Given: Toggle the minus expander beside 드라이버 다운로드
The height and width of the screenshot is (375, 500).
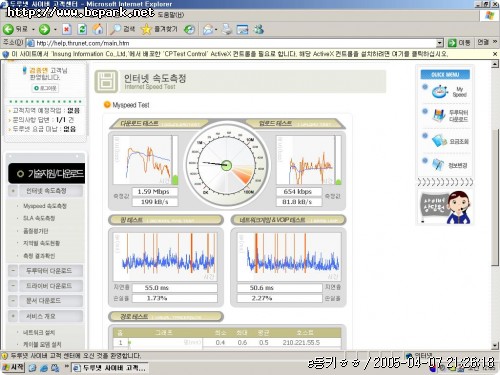Looking at the screenshot, I should click(x=13, y=286).
